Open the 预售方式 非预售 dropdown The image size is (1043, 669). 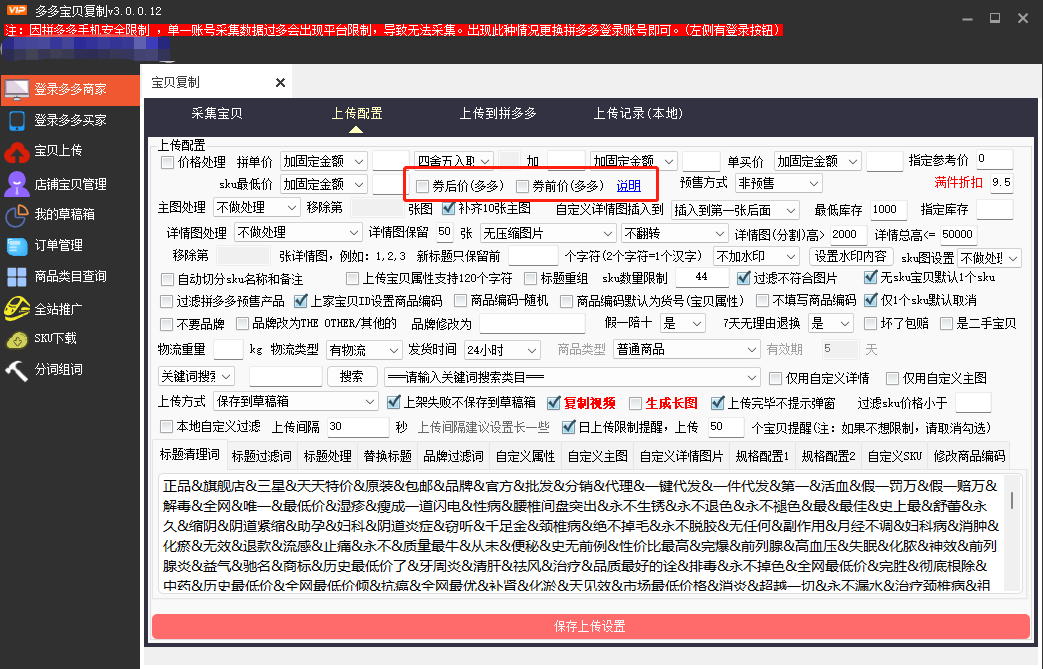(x=778, y=183)
